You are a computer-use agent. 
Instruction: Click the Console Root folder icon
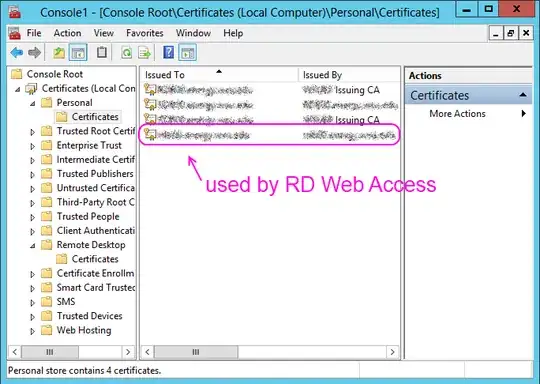click(x=17, y=74)
